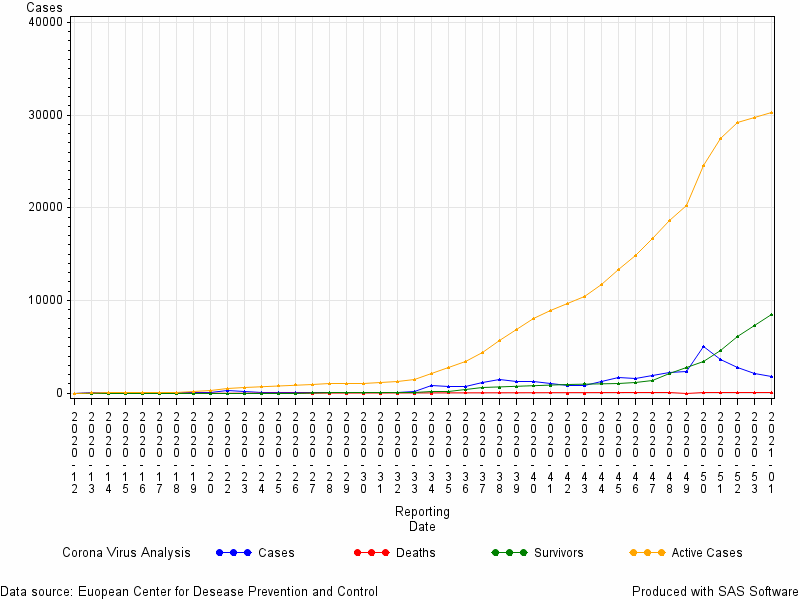Click the red Deaths legend marker
This screenshot has width=800, height=600.
point(371,553)
